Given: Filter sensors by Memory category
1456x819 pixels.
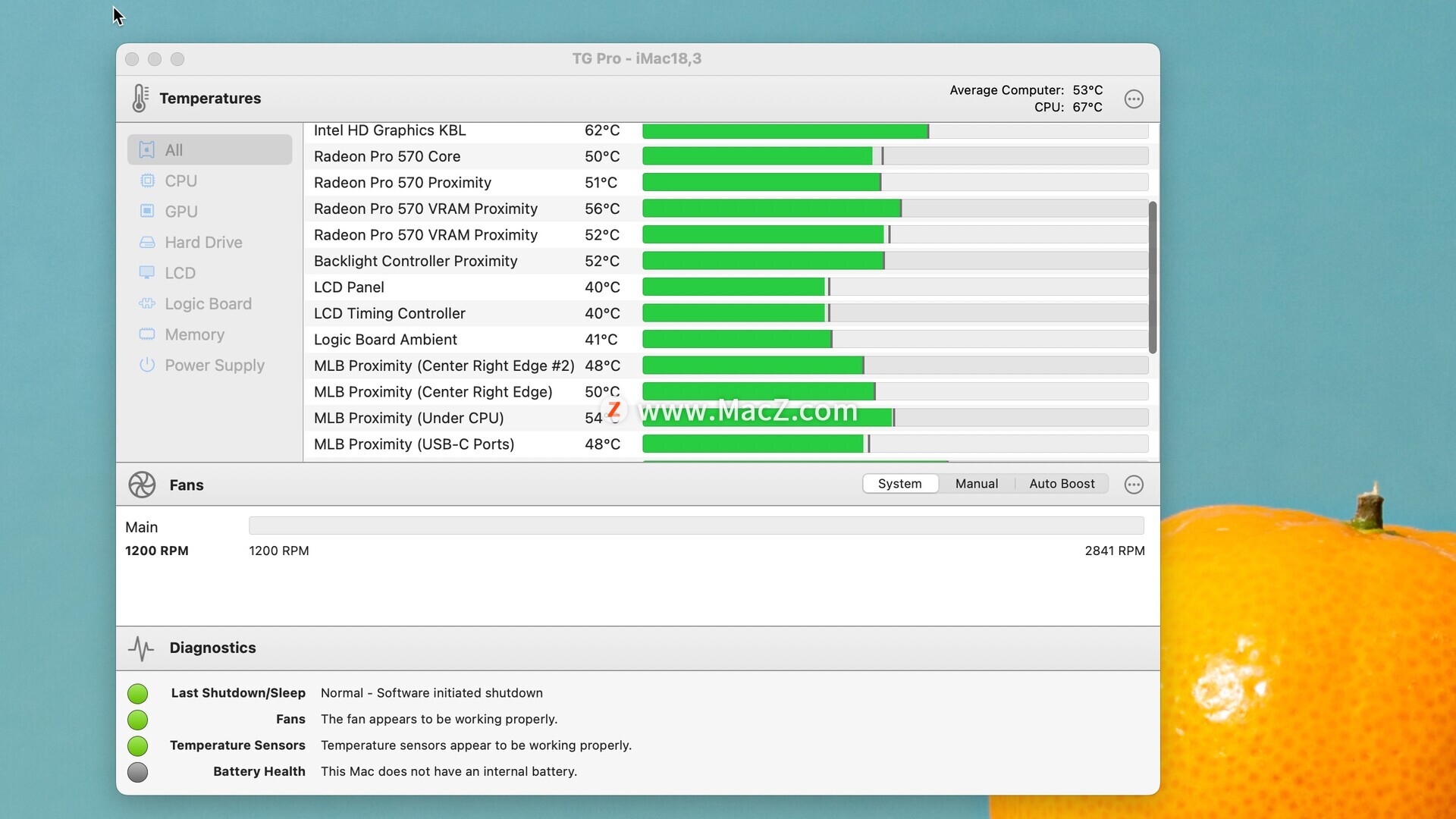Looking at the screenshot, I should pyautogui.click(x=210, y=334).
